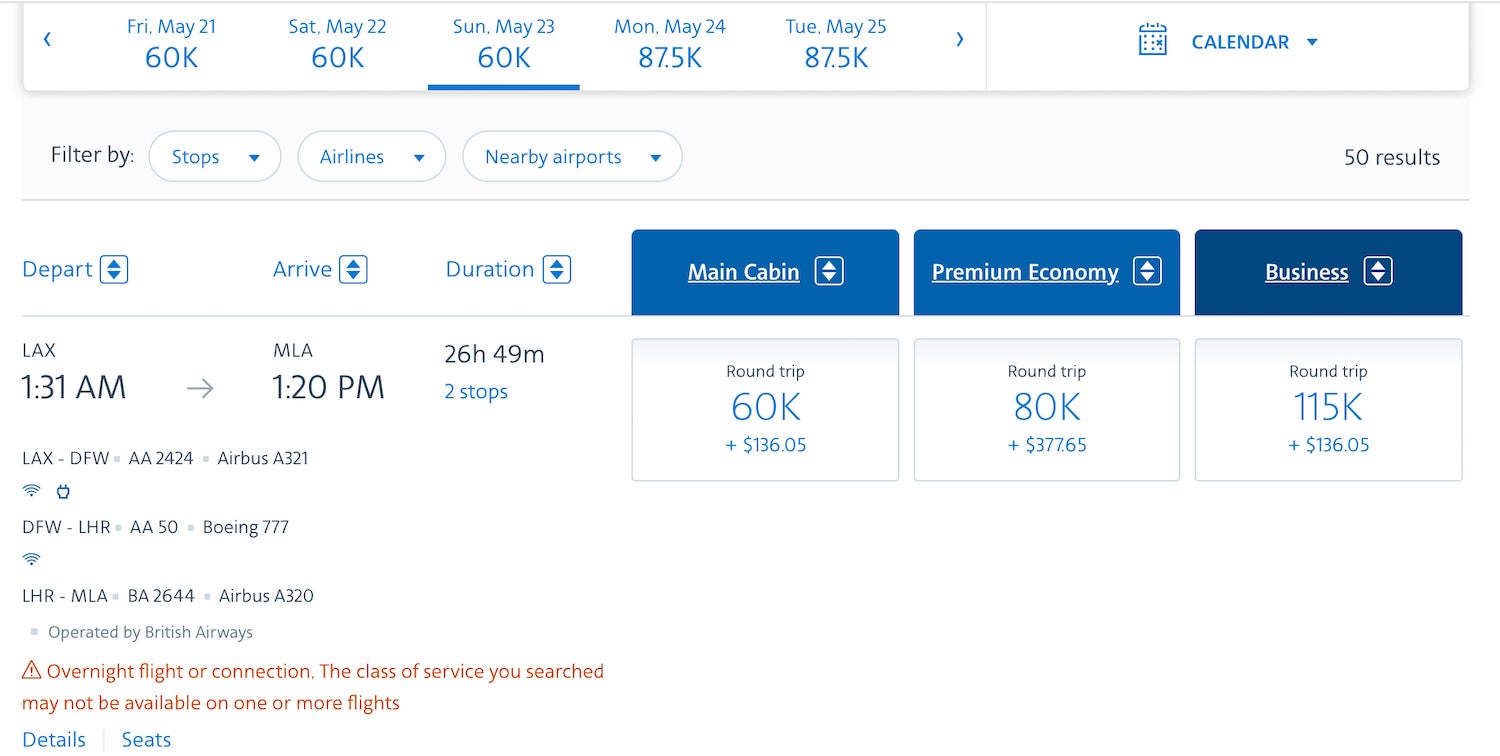Click the Depart column sort arrows
This screenshot has height=756, width=1500.
pyautogui.click(x=114, y=268)
